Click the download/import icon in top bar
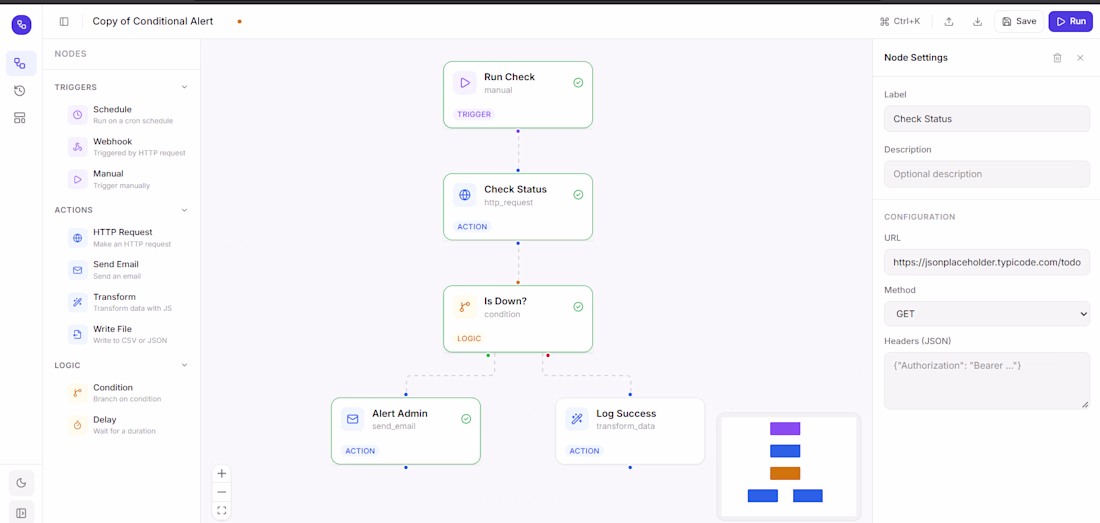This screenshot has height=523, width=1100. [x=977, y=22]
